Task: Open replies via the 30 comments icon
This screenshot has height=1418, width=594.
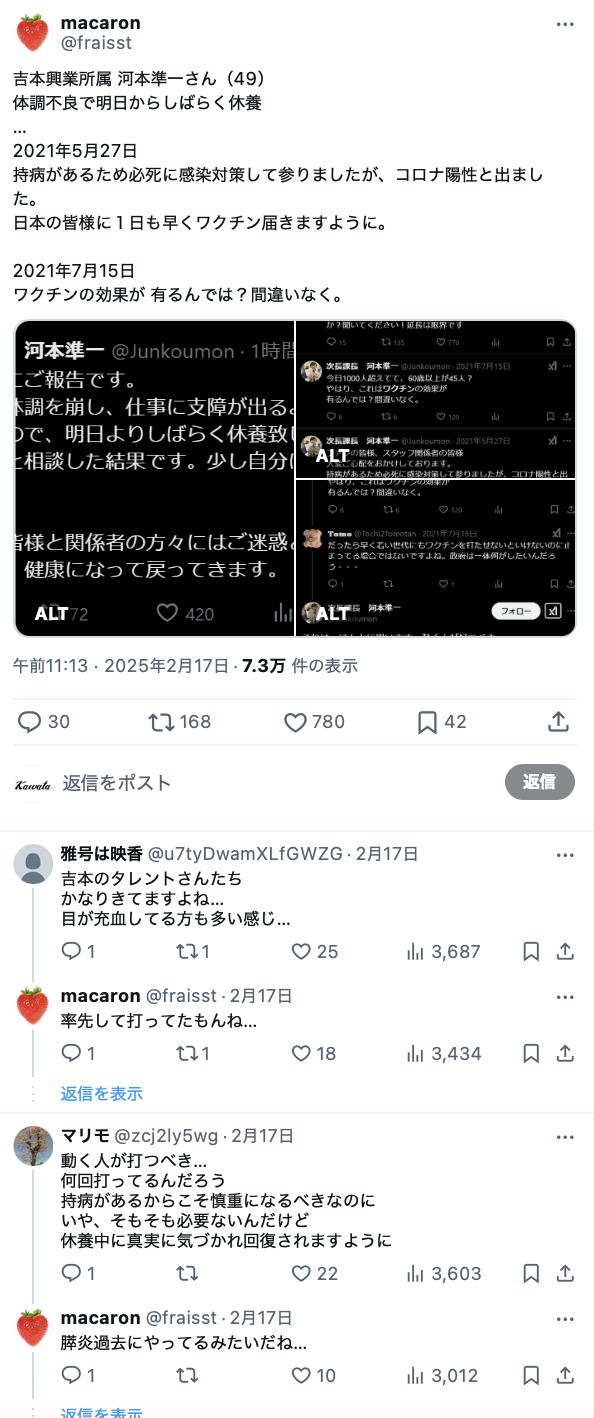Action: coord(44,721)
